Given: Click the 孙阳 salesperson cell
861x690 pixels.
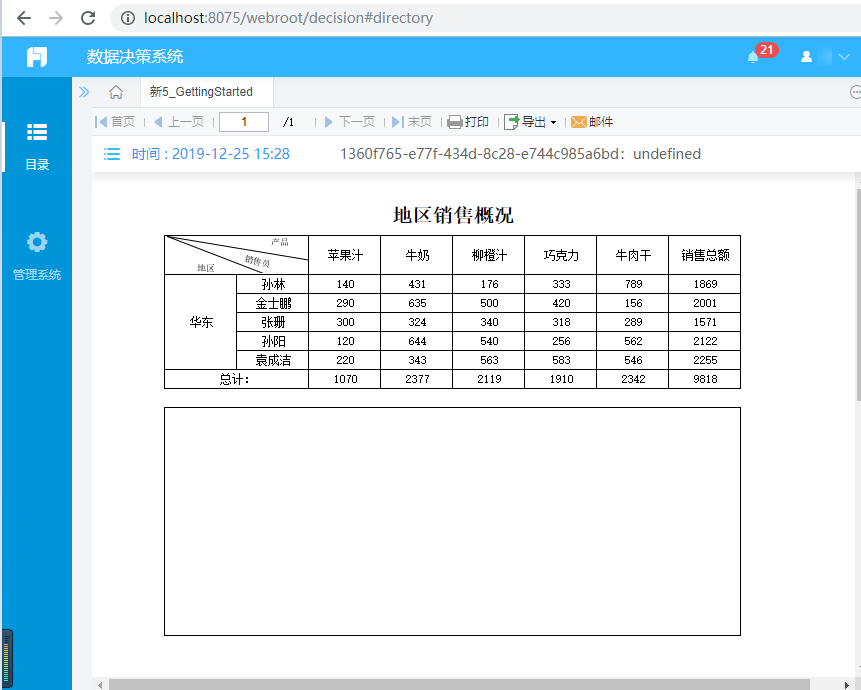Looking at the screenshot, I should point(273,341).
